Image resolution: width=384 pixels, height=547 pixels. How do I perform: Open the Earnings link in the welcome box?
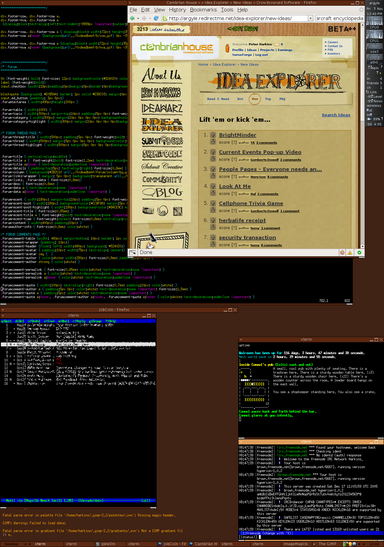click(285, 50)
